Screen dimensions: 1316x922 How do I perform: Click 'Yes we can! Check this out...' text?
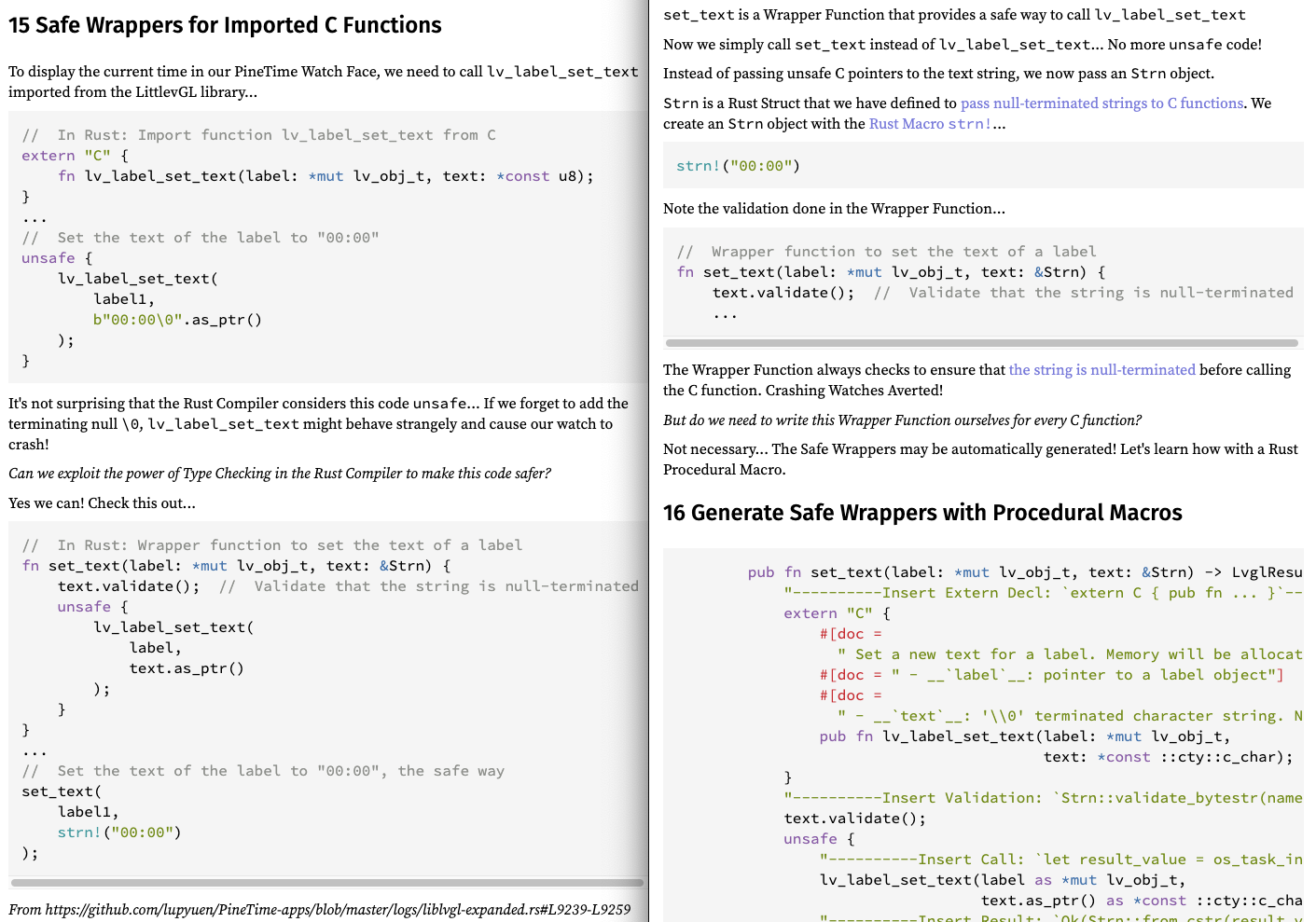click(102, 503)
